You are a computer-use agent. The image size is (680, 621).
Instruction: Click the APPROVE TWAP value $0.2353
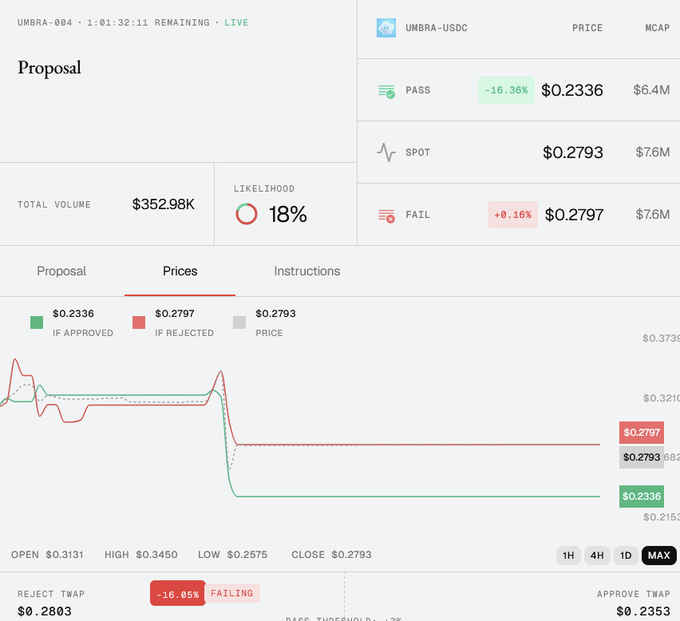coord(643,611)
